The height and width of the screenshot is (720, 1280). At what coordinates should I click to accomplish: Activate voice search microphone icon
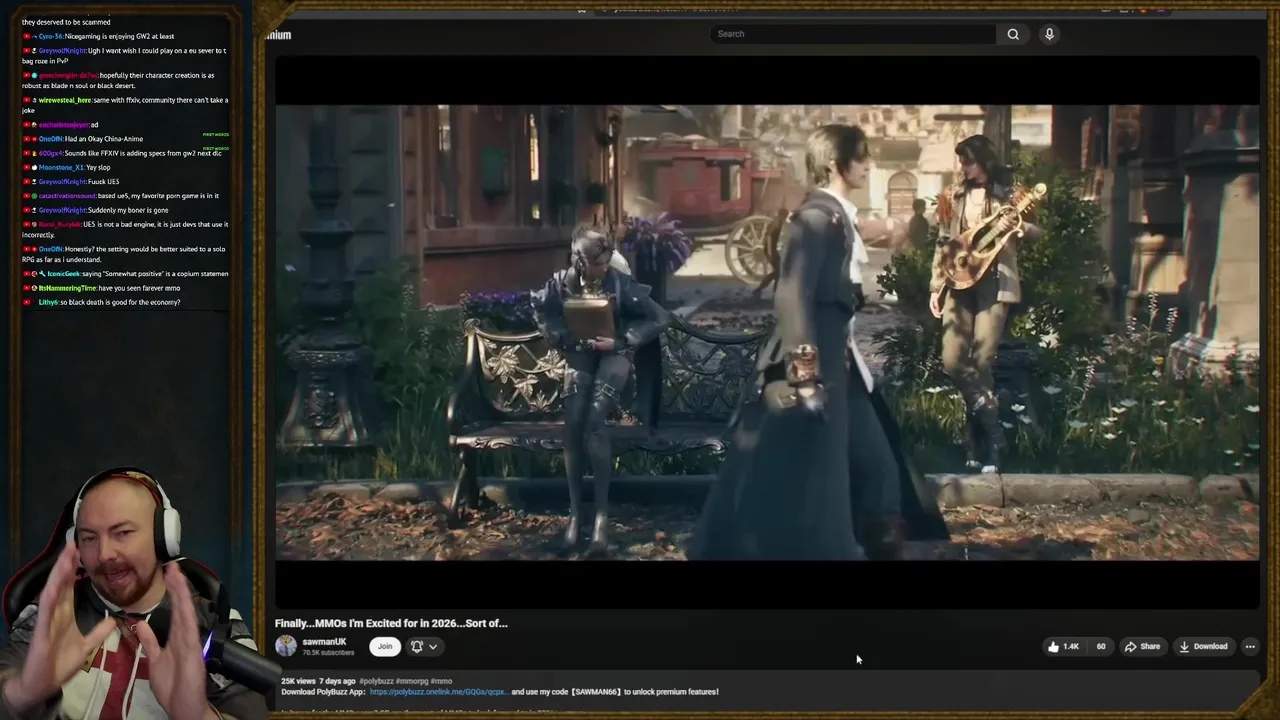click(1049, 34)
